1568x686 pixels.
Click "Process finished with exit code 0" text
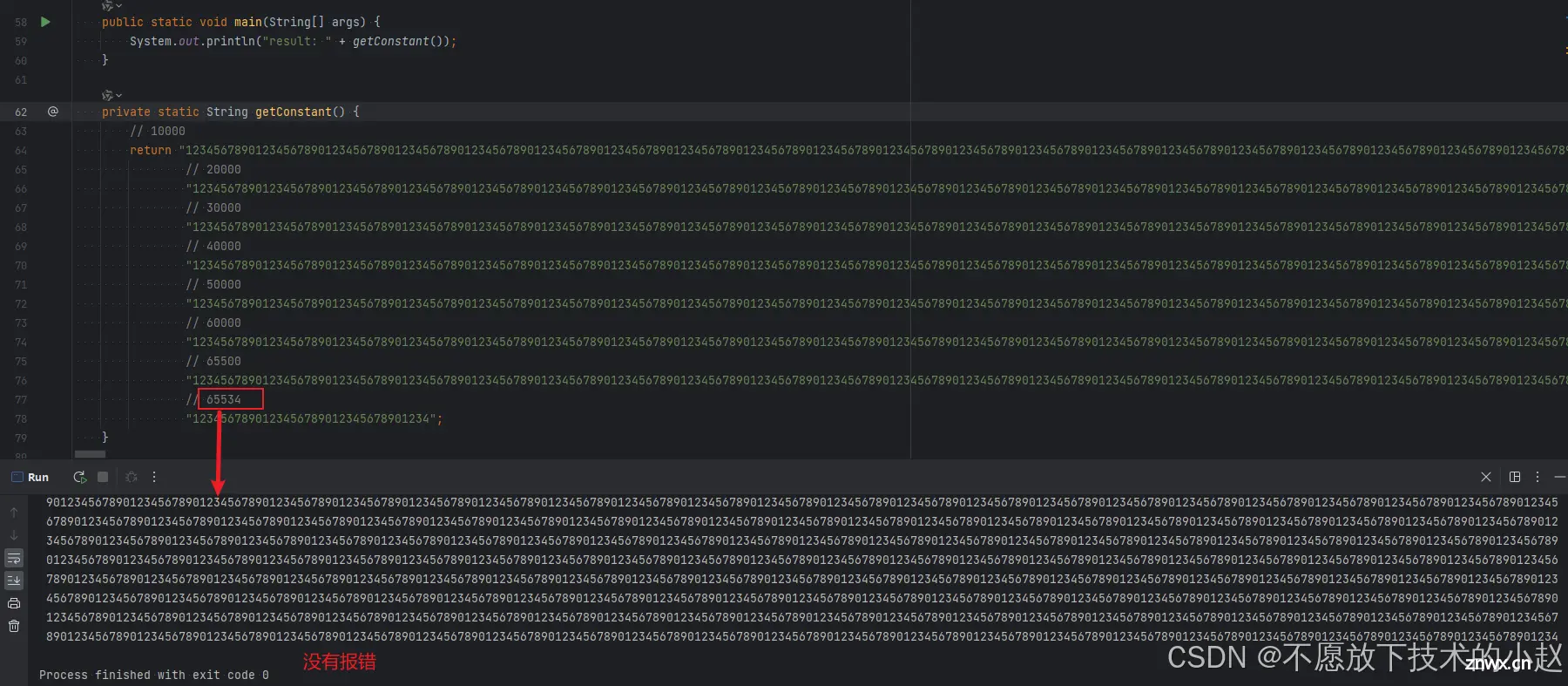click(x=154, y=675)
